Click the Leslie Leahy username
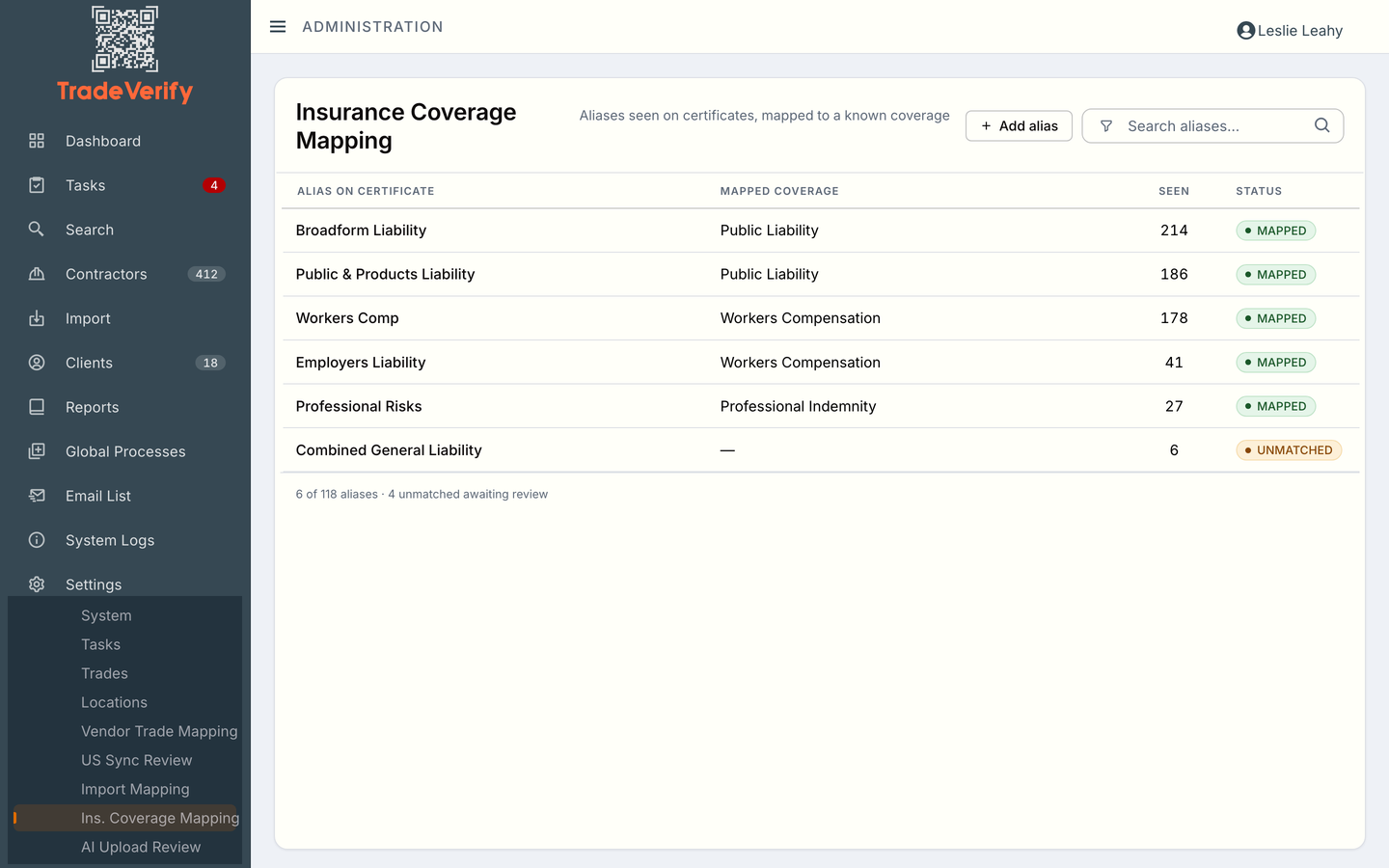 (x=1300, y=31)
